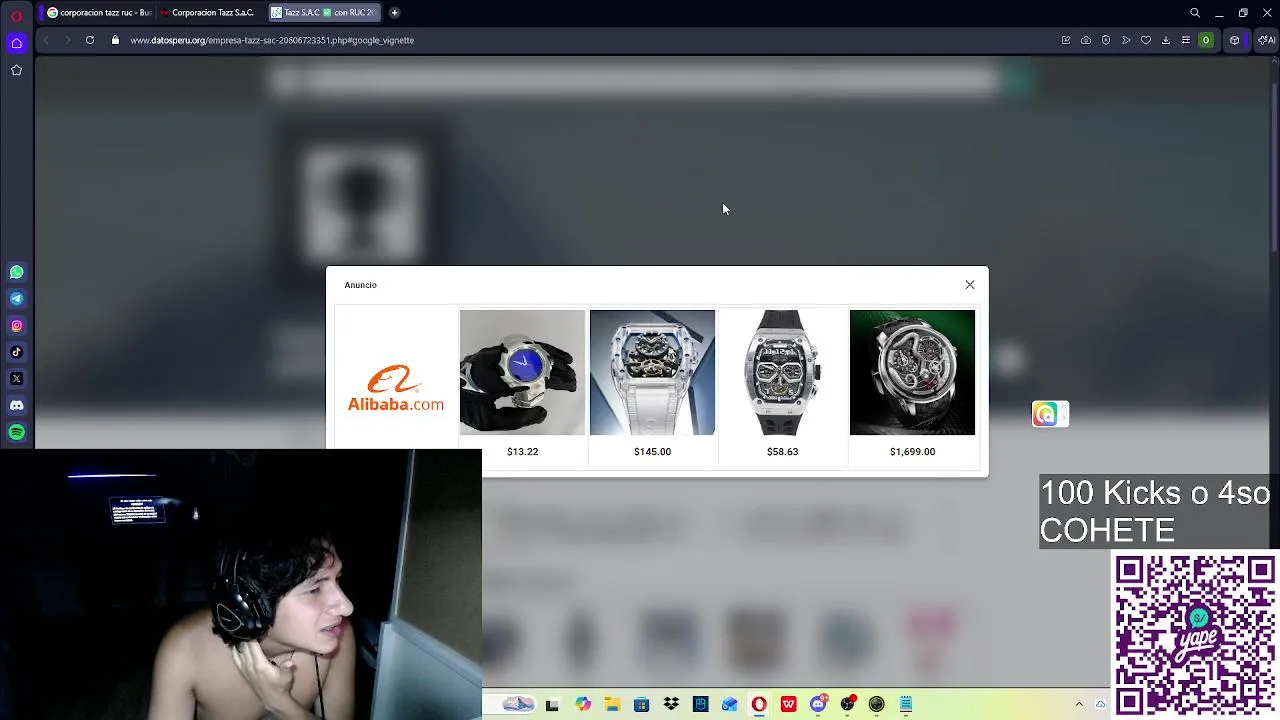Take snapshot with camera icon
Viewport: 1280px width, 720px height.
click(1086, 40)
